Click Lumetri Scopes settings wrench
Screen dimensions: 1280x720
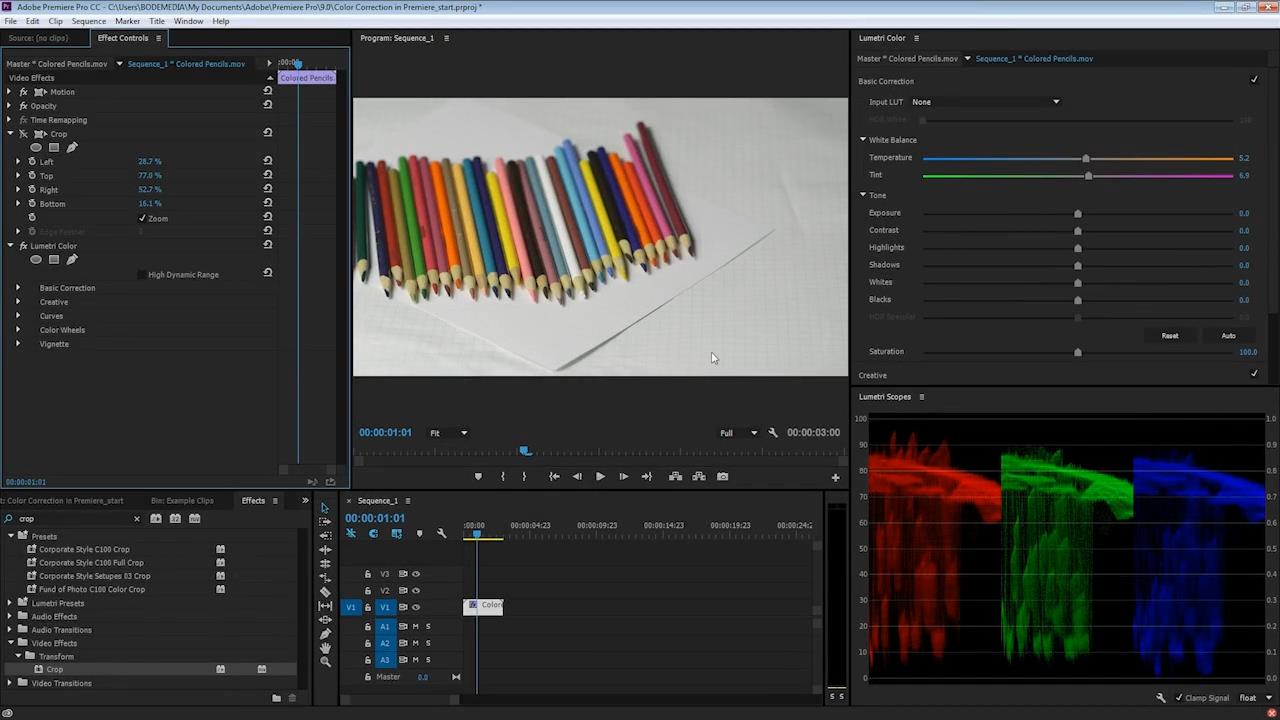point(1161,698)
